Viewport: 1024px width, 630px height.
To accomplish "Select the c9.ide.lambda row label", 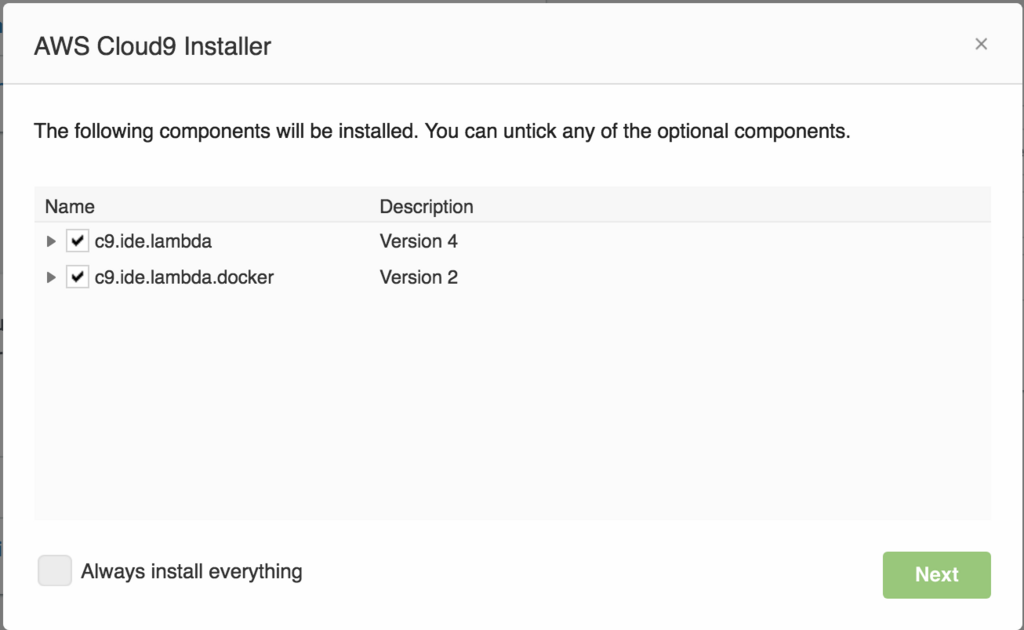I will coord(153,242).
